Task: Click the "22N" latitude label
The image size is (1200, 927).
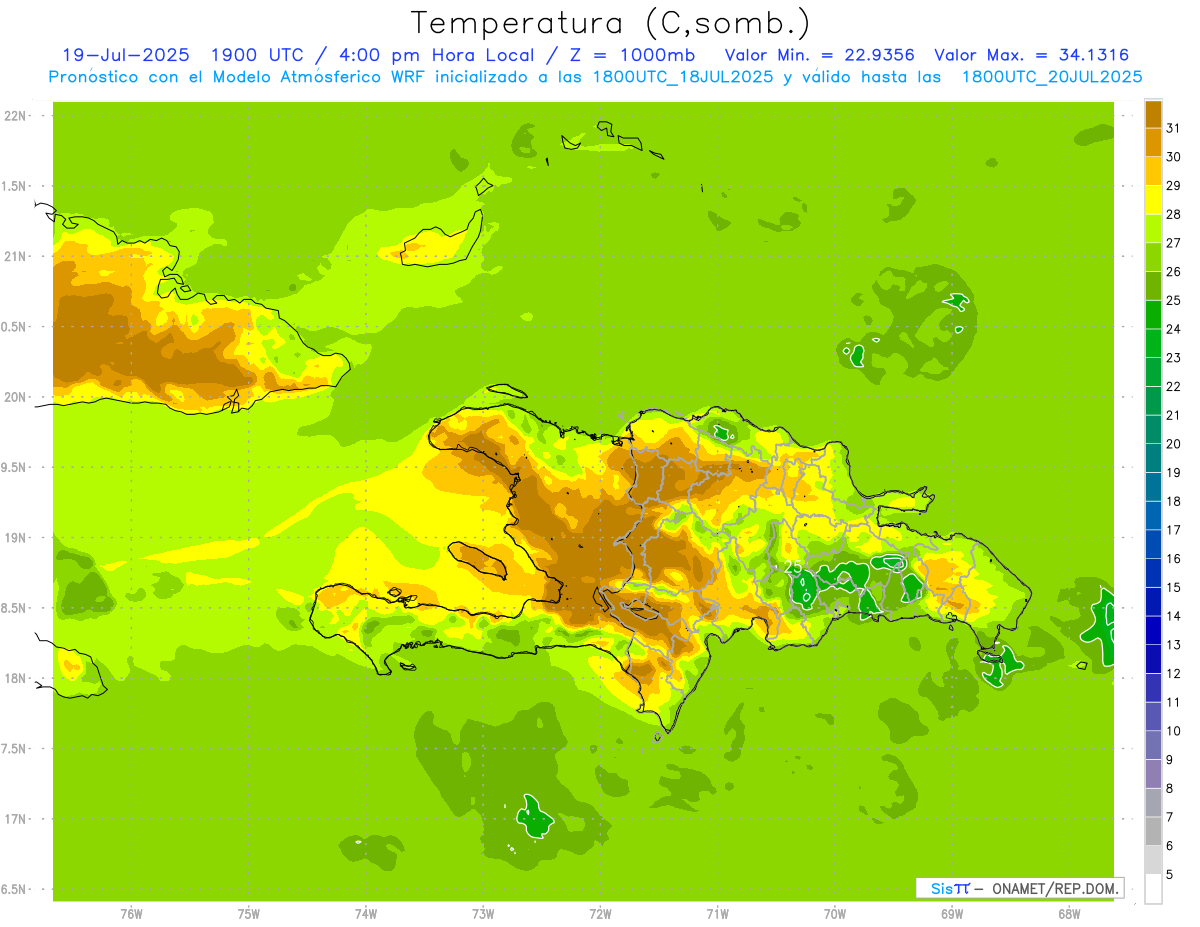Action: [x=14, y=116]
